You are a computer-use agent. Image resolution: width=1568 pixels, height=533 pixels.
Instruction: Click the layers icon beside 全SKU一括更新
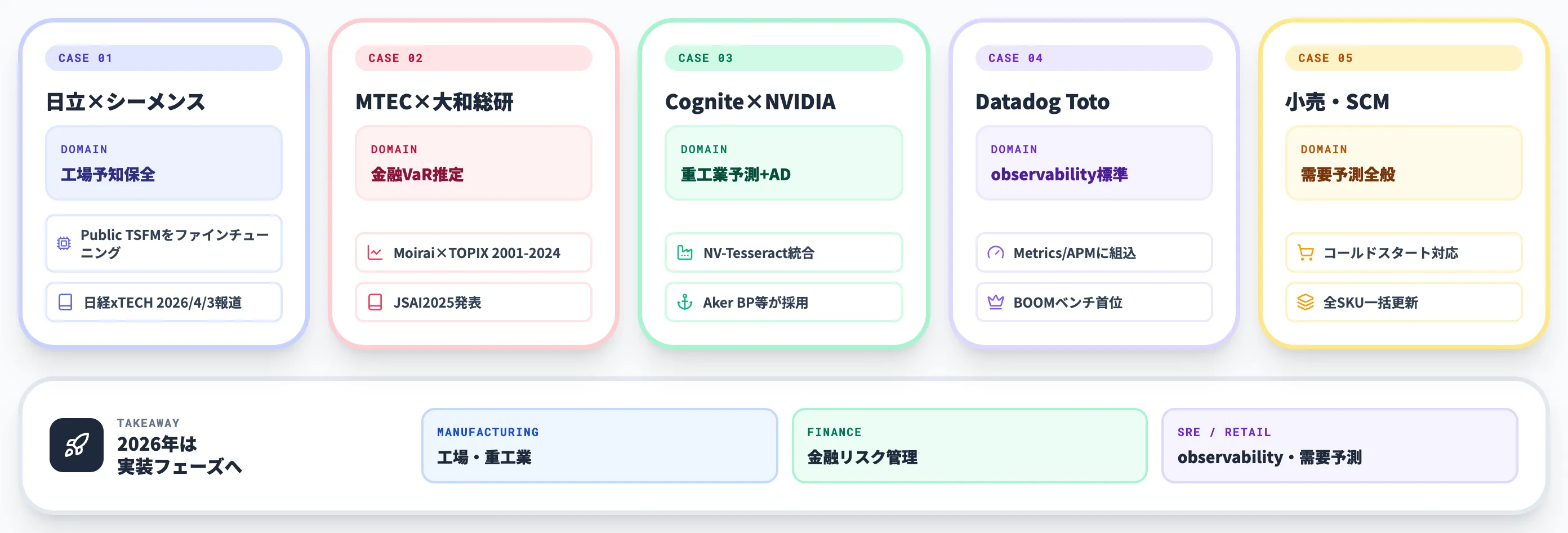pos(1305,302)
